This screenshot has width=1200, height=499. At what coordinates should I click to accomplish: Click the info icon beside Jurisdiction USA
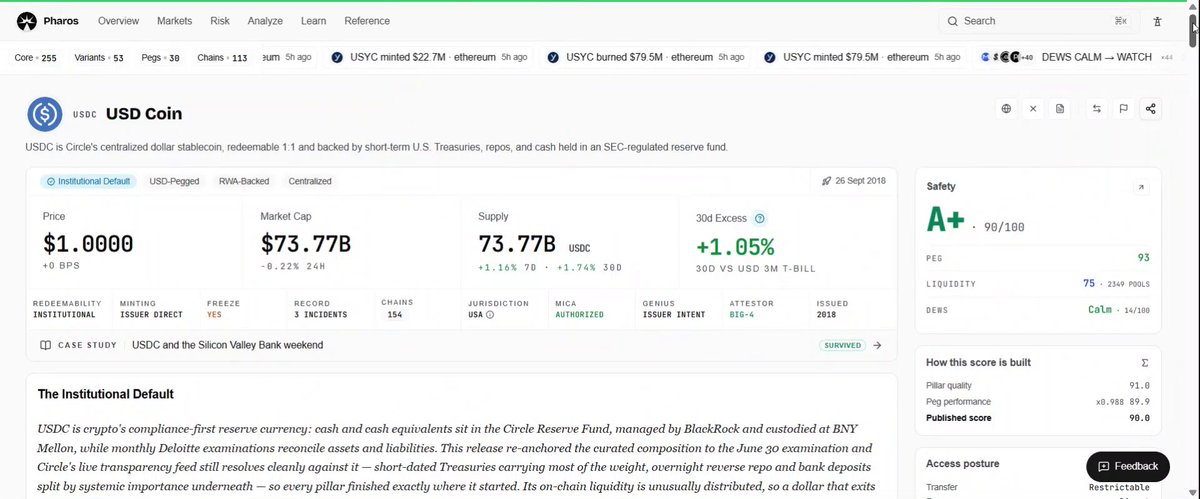489,314
